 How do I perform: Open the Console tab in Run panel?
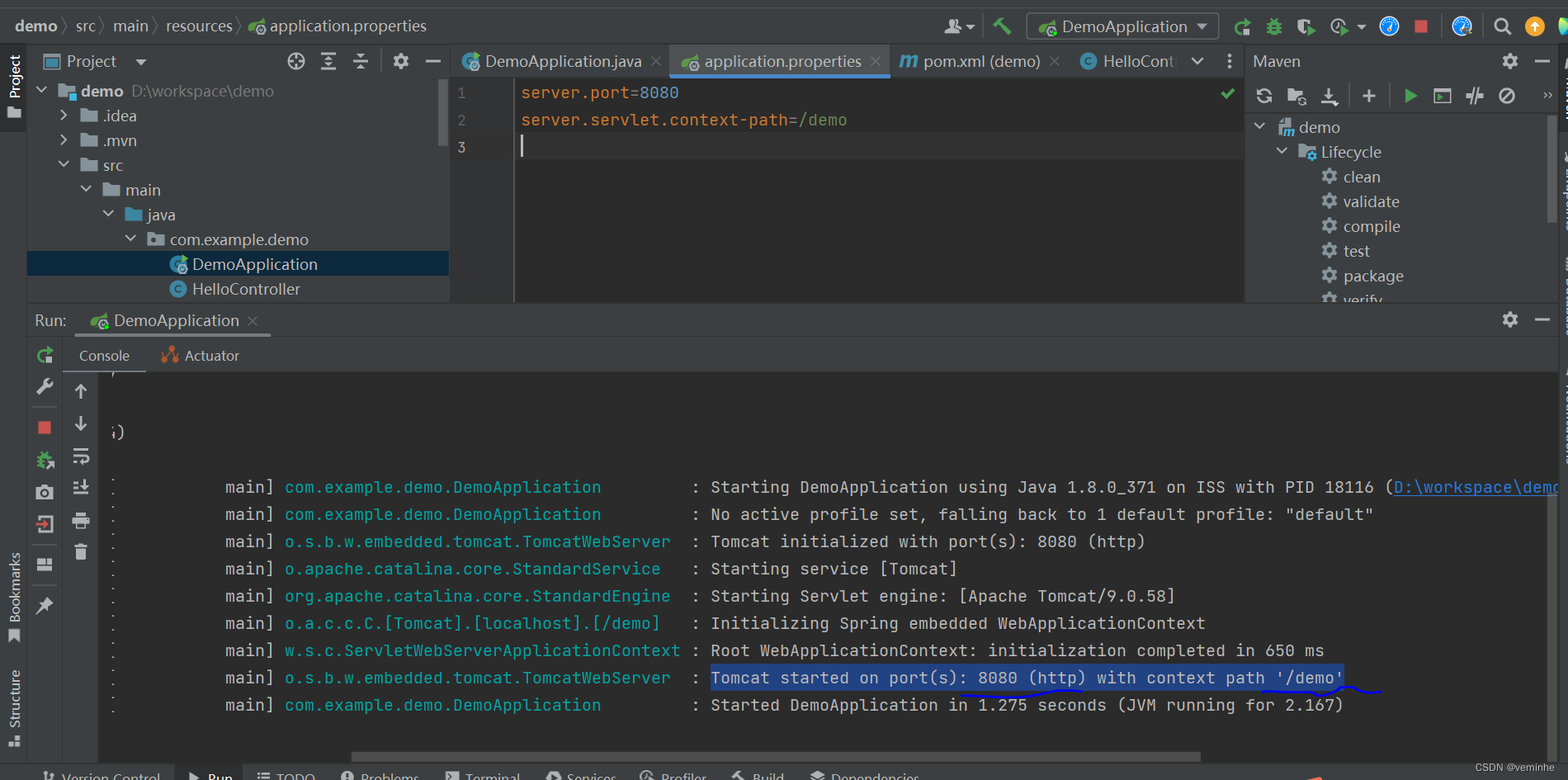pyautogui.click(x=104, y=356)
